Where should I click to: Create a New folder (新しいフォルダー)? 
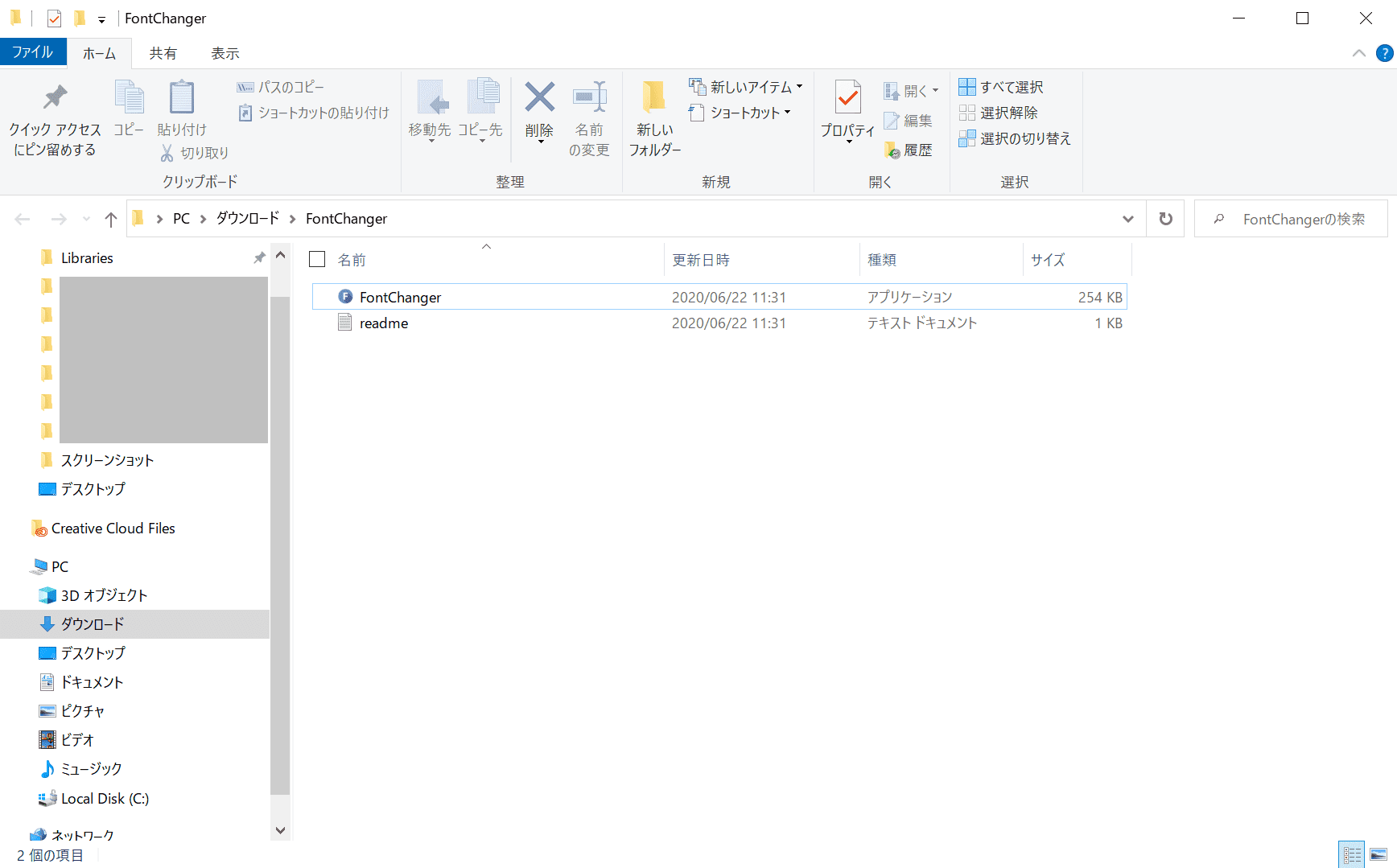[654, 118]
